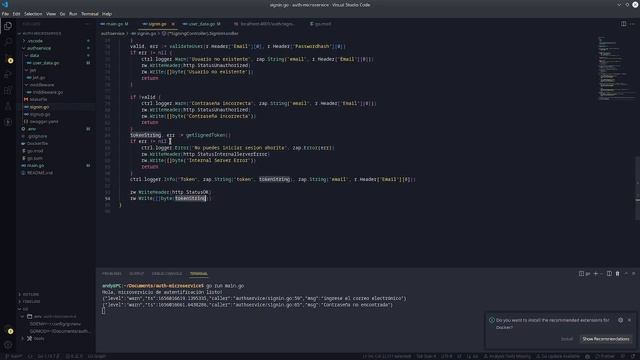The image size is (640, 360).
Task: Click Split Editor icon in editor top right
Action: coord(623,24)
